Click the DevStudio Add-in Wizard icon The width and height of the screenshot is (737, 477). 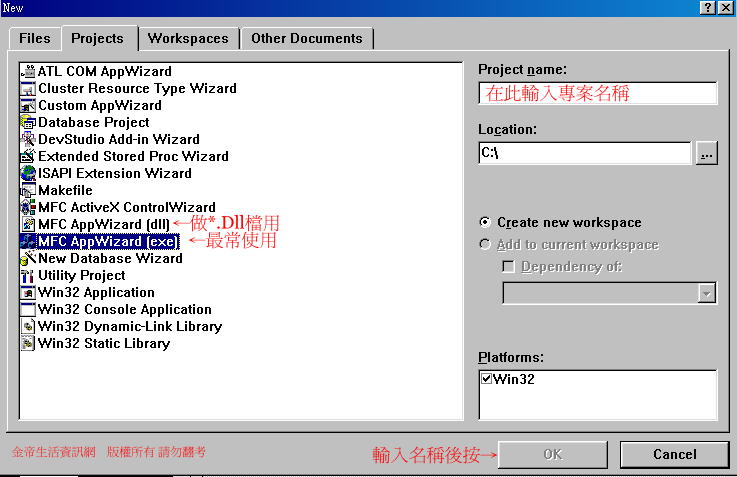[x=28, y=139]
